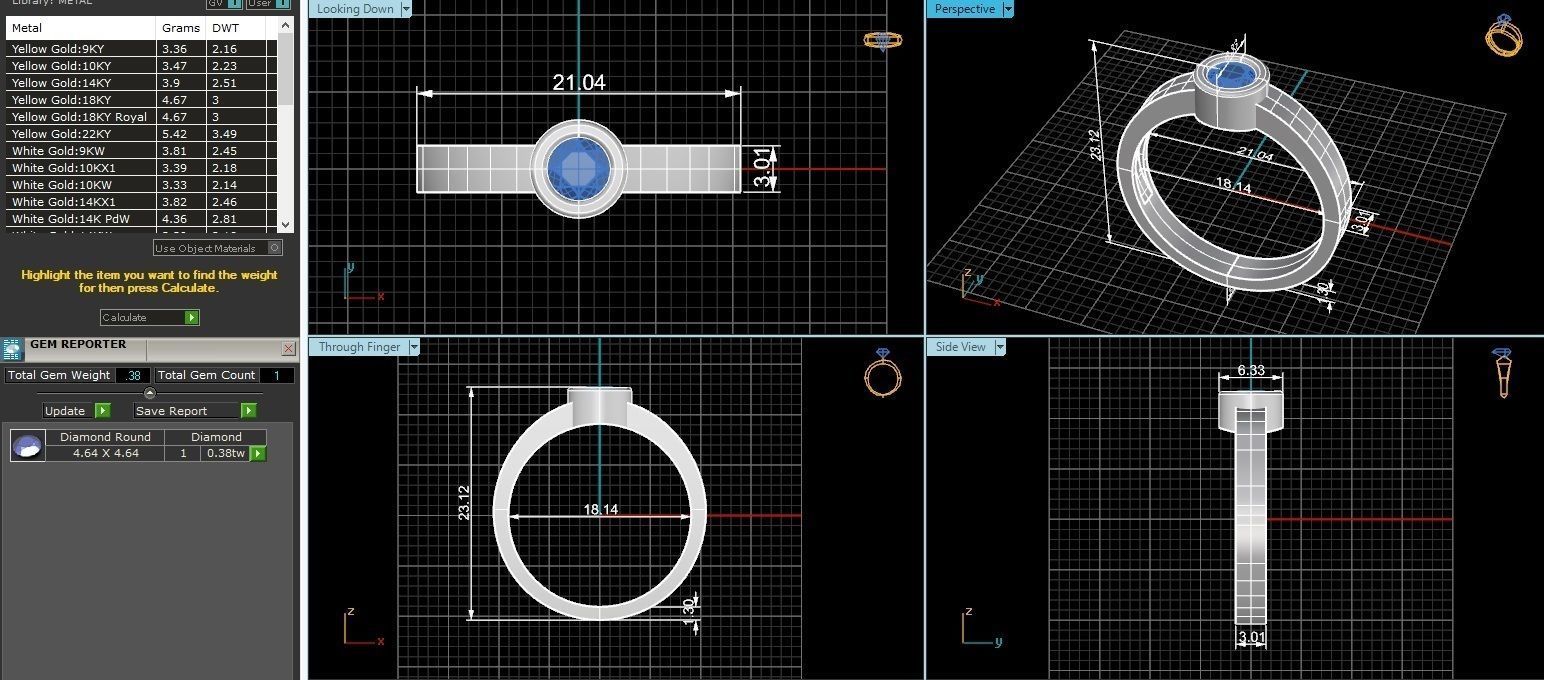The image size is (1544, 680).
Task: Open the Through Finger viewport dropdown arrow
Action: point(413,347)
